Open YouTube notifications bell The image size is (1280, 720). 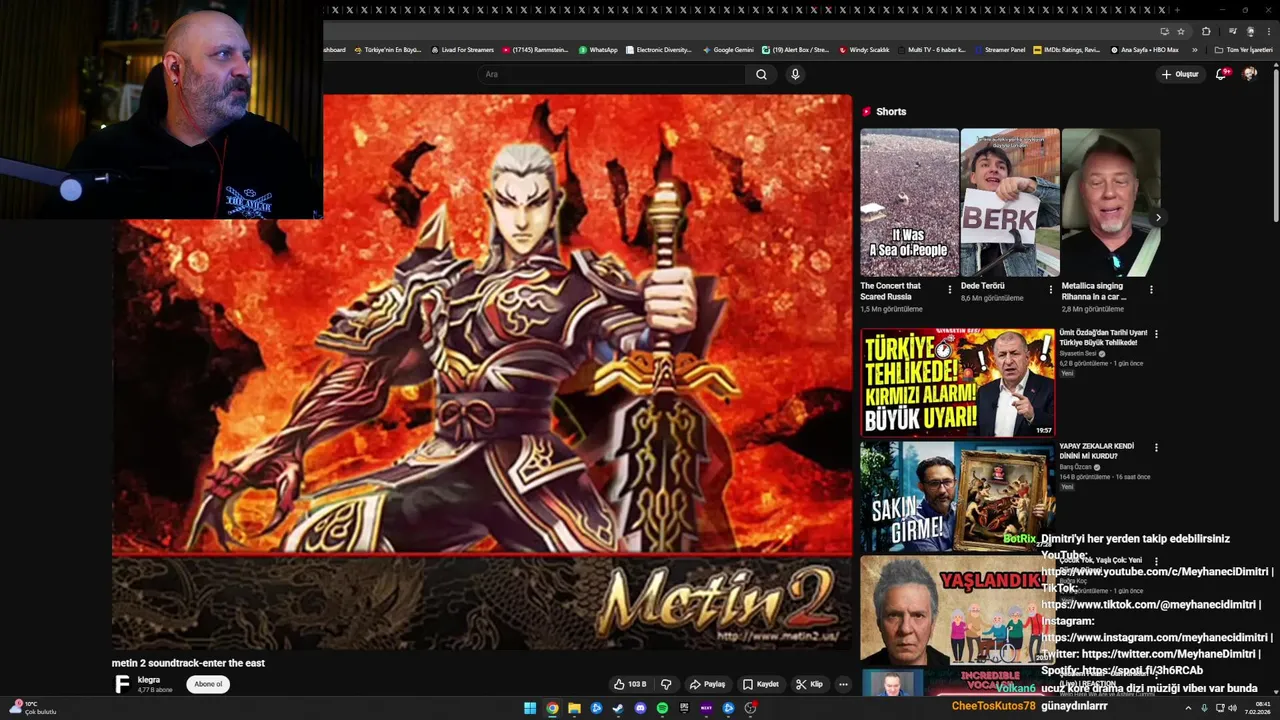[x=1221, y=74]
